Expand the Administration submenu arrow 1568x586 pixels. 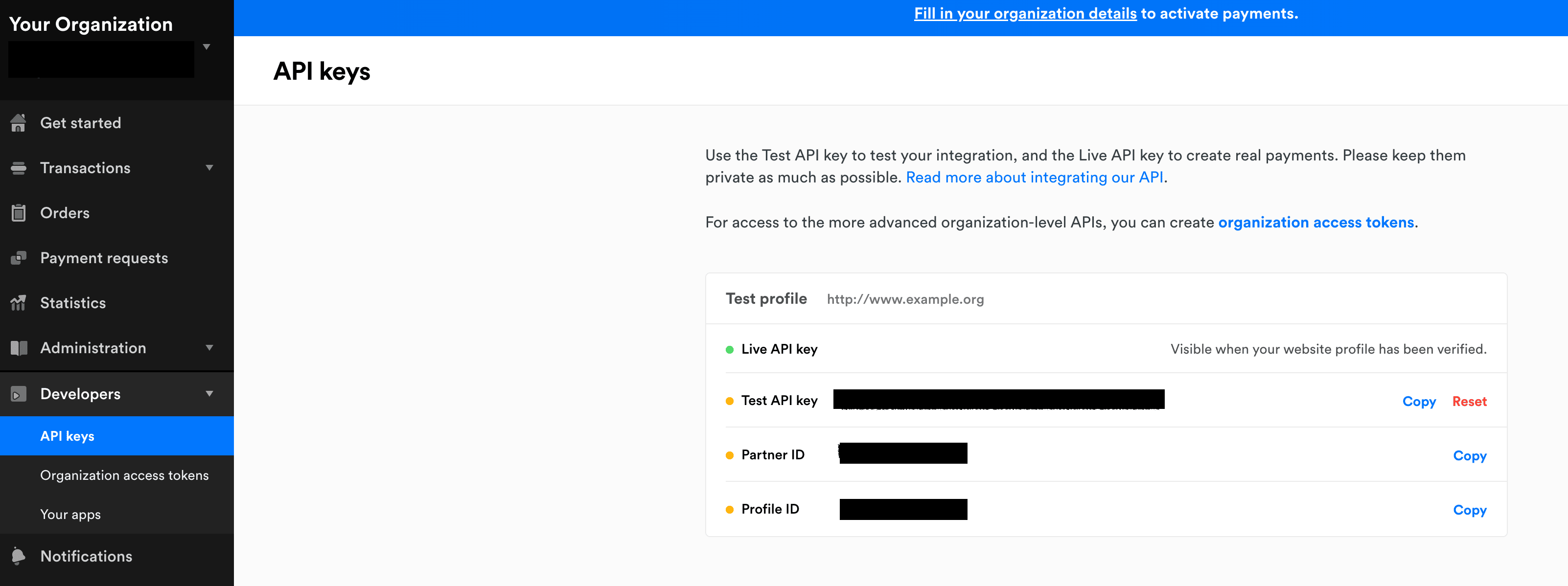209,348
